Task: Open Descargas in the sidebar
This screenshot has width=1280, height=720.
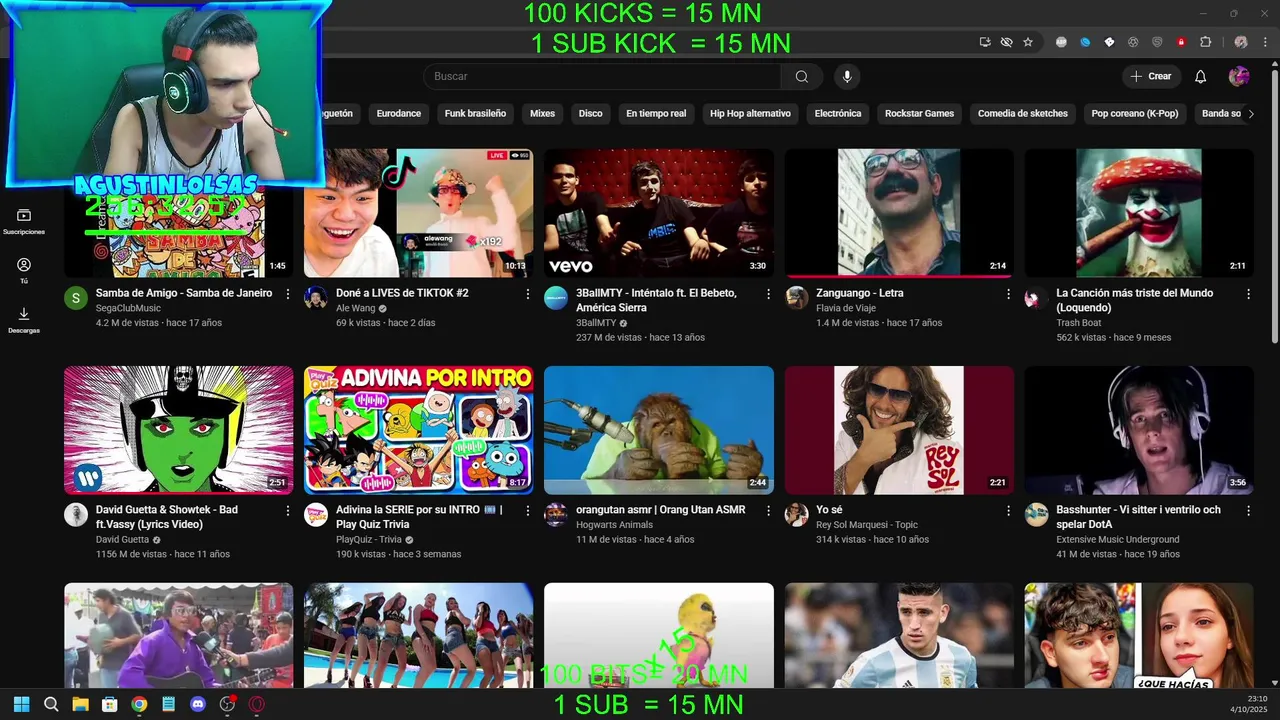Action: 24,320
